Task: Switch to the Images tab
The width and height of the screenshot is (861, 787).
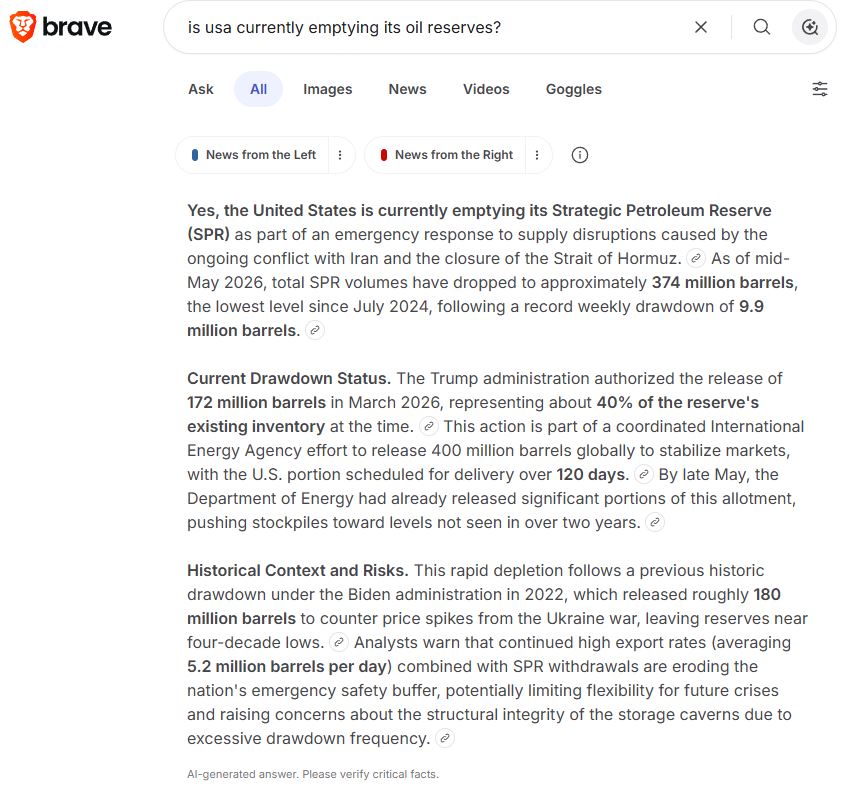Action: pos(327,89)
